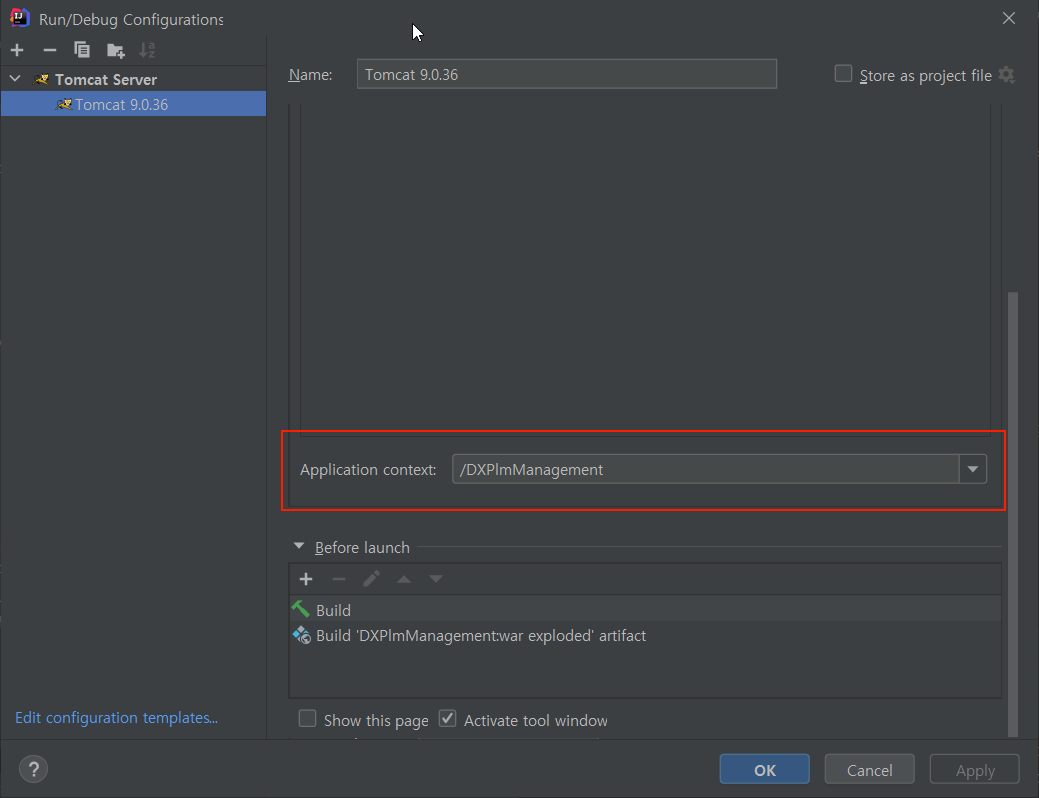
Task: Move the Before launch task down
Action: 435,579
